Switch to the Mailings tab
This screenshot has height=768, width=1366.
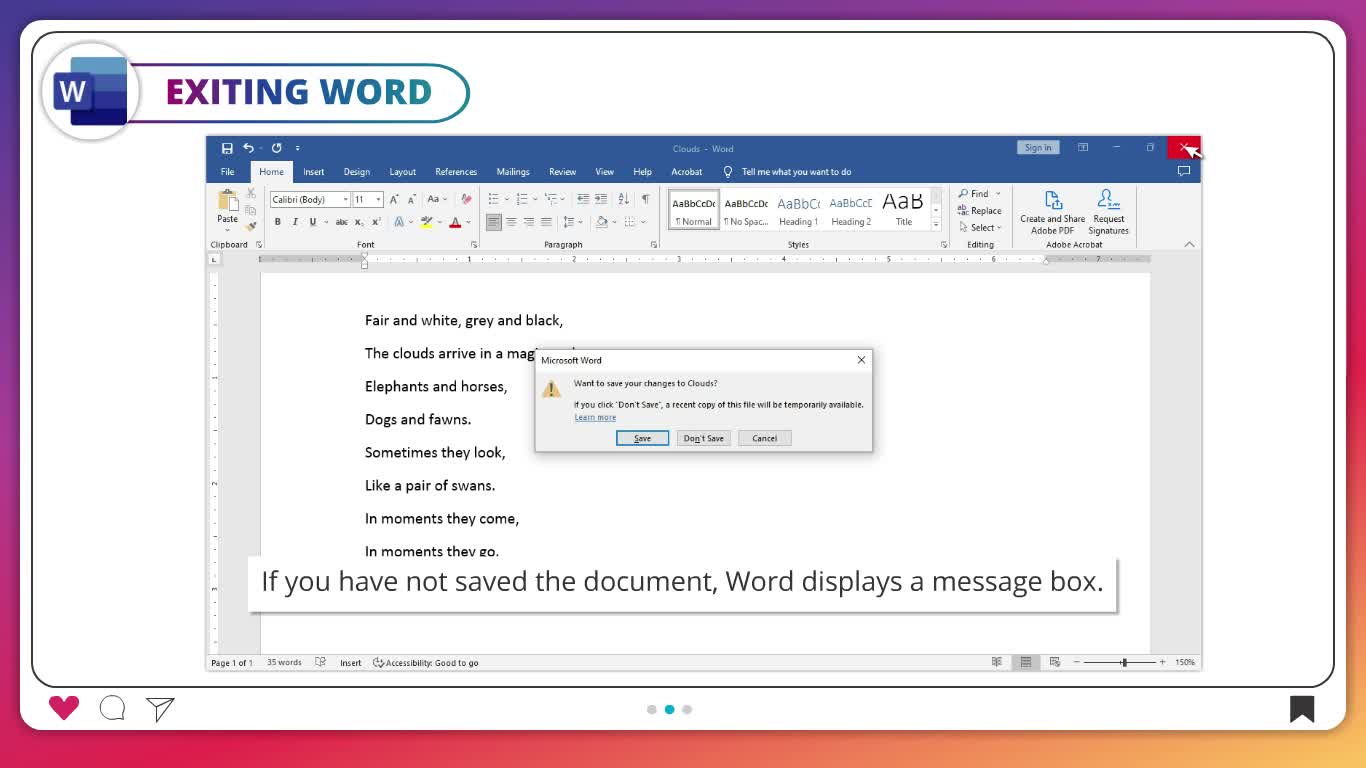pyautogui.click(x=513, y=172)
